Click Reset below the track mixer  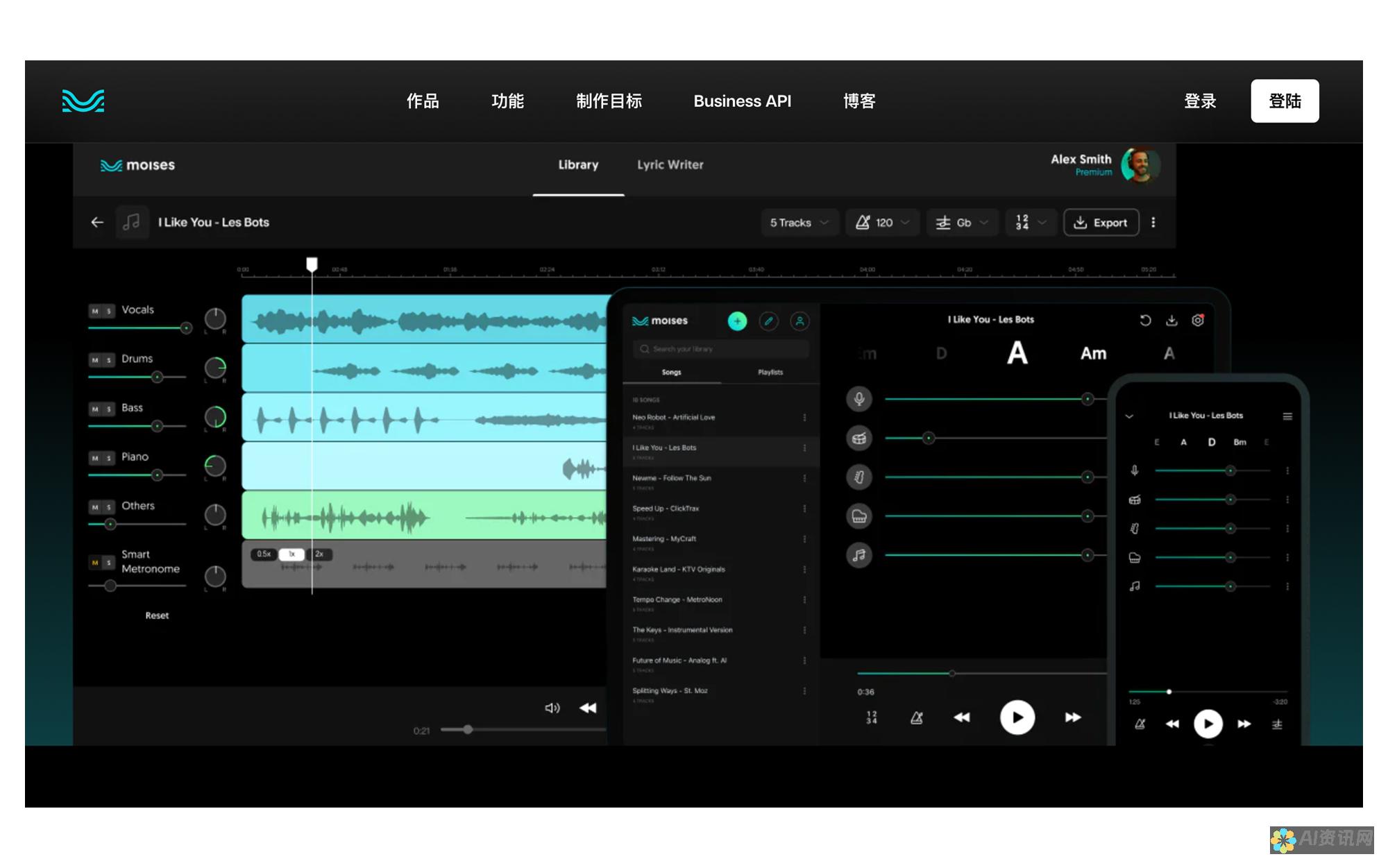click(157, 615)
